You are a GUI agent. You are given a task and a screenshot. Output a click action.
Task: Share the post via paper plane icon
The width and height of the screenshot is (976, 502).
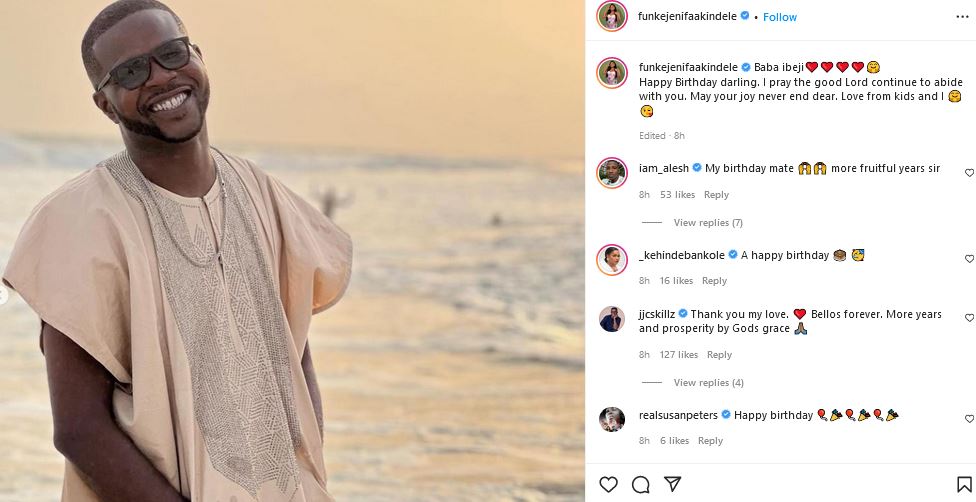click(673, 485)
